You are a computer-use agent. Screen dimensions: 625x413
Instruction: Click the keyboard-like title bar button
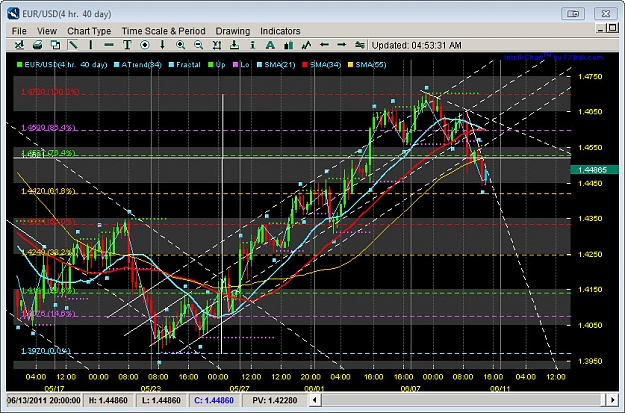pyautogui.click(x=573, y=14)
